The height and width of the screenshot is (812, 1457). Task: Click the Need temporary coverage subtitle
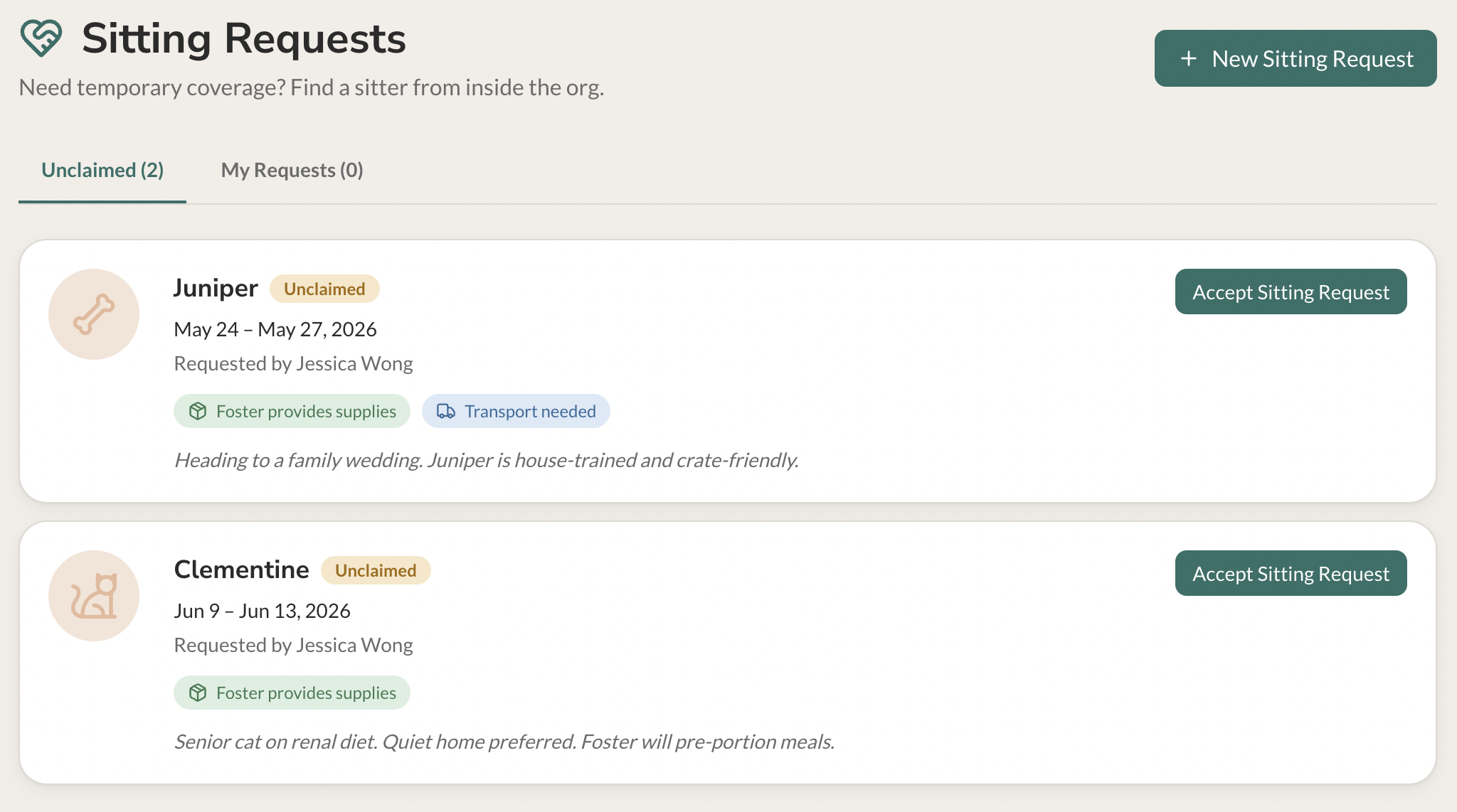point(312,87)
